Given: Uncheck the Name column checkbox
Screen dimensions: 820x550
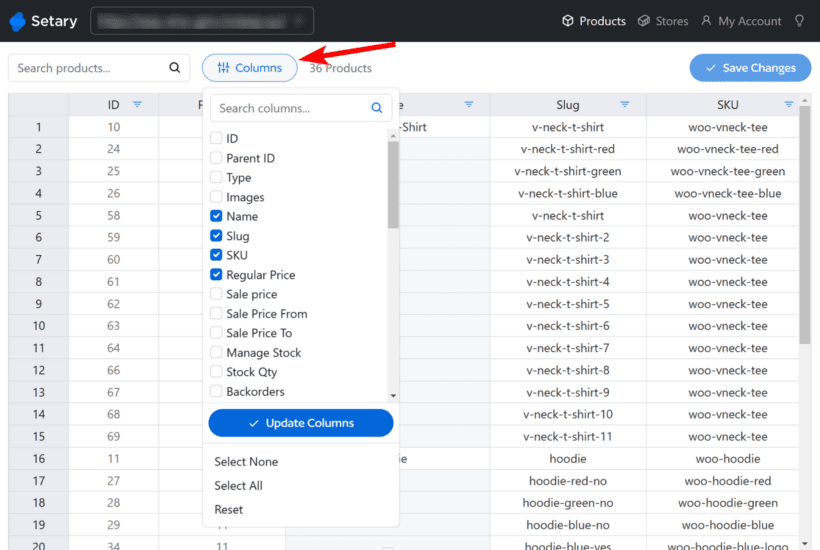Looking at the screenshot, I should (x=216, y=216).
